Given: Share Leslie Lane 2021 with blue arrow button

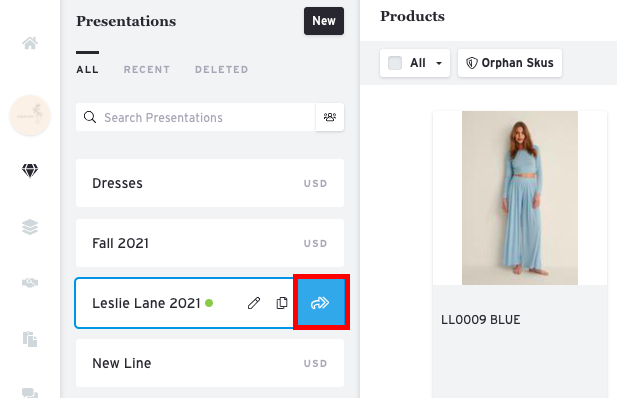Looking at the screenshot, I should (x=320, y=303).
